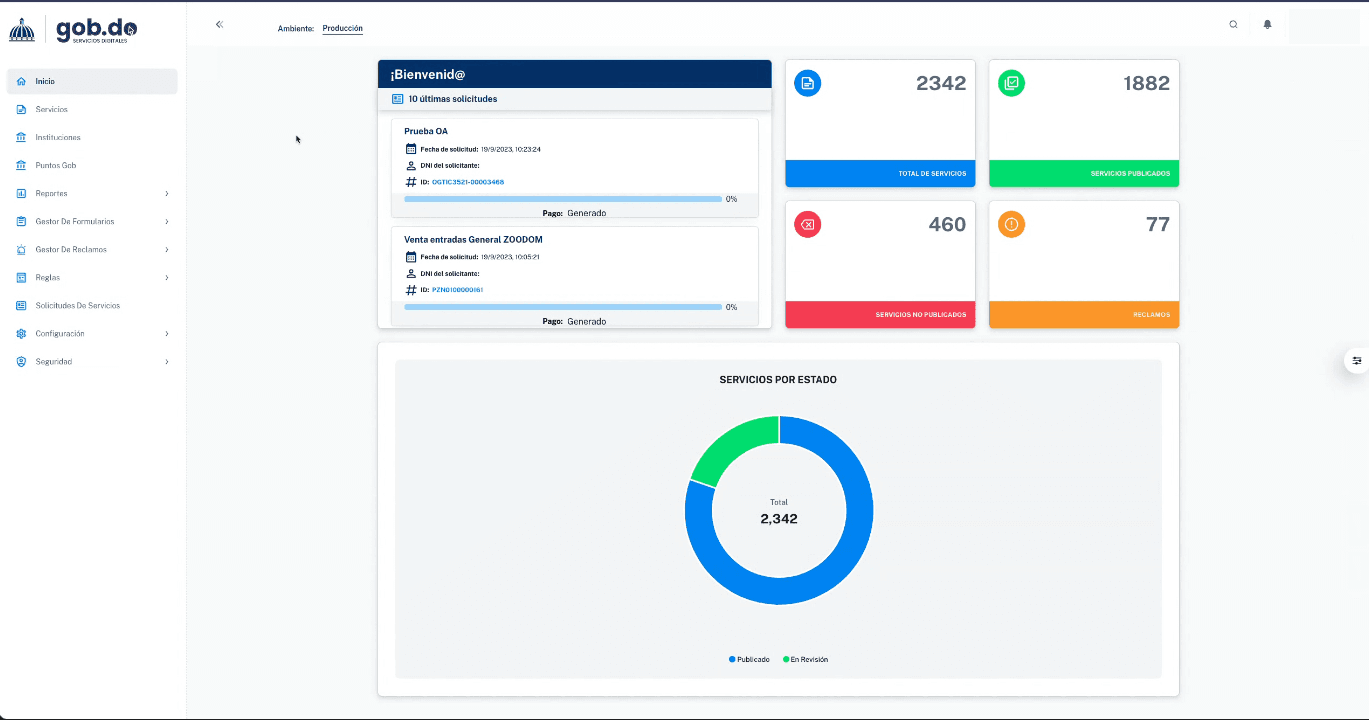The image size is (1369, 720).
Task: Click the Instituciones building icon
Action: click(21, 137)
